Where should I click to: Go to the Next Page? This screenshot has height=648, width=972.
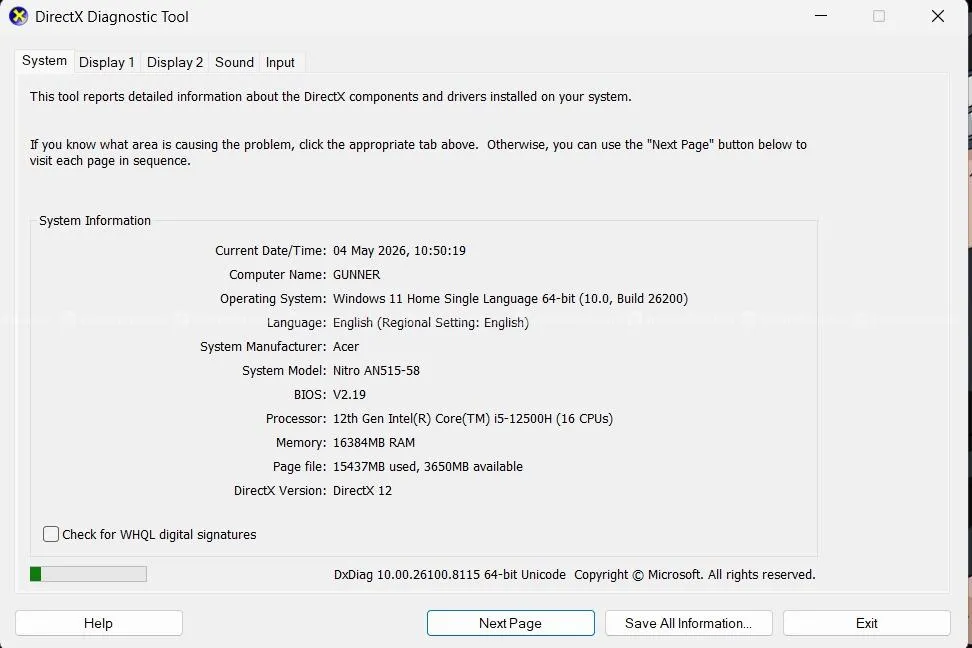pyautogui.click(x=510, y=623)
